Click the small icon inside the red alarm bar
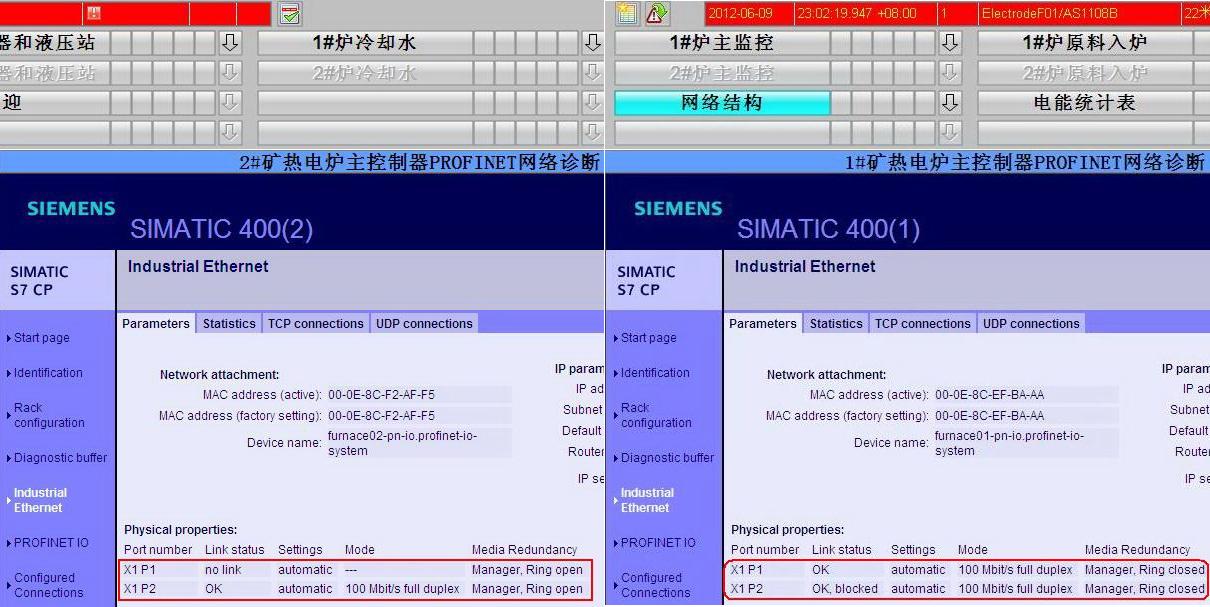This screenshot has width=1210, height=607. (94, 13)
